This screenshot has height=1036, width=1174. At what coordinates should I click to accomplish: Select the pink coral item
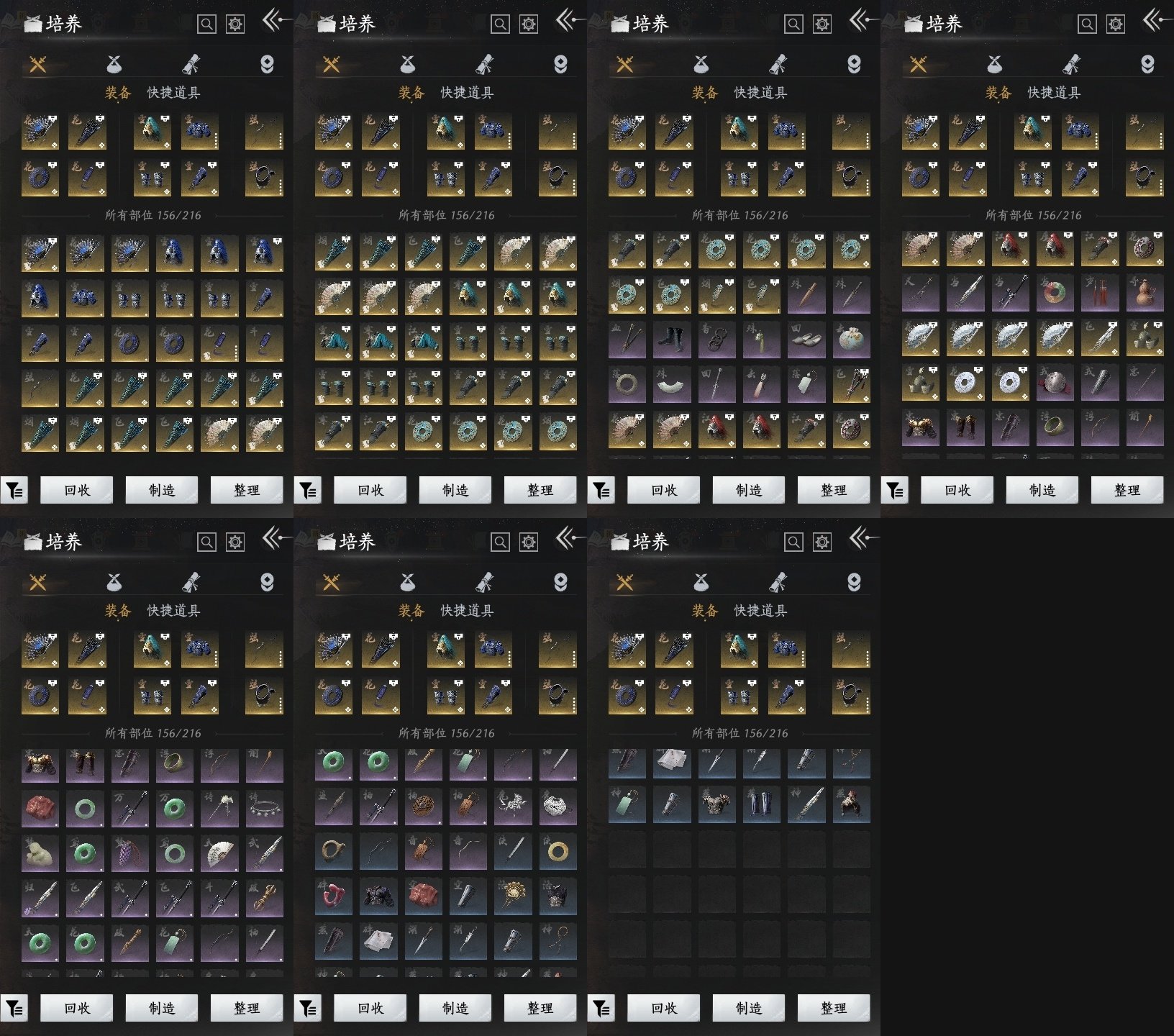tap(333, 896)
